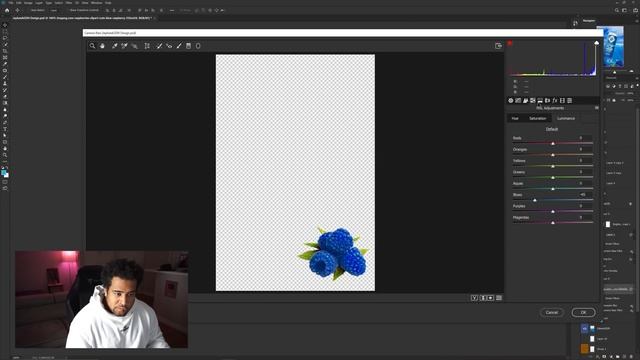This screenshot has width=640, height=360.
Task: Select Photoshop's Brush tool
Action: click(x=5, y=77)
